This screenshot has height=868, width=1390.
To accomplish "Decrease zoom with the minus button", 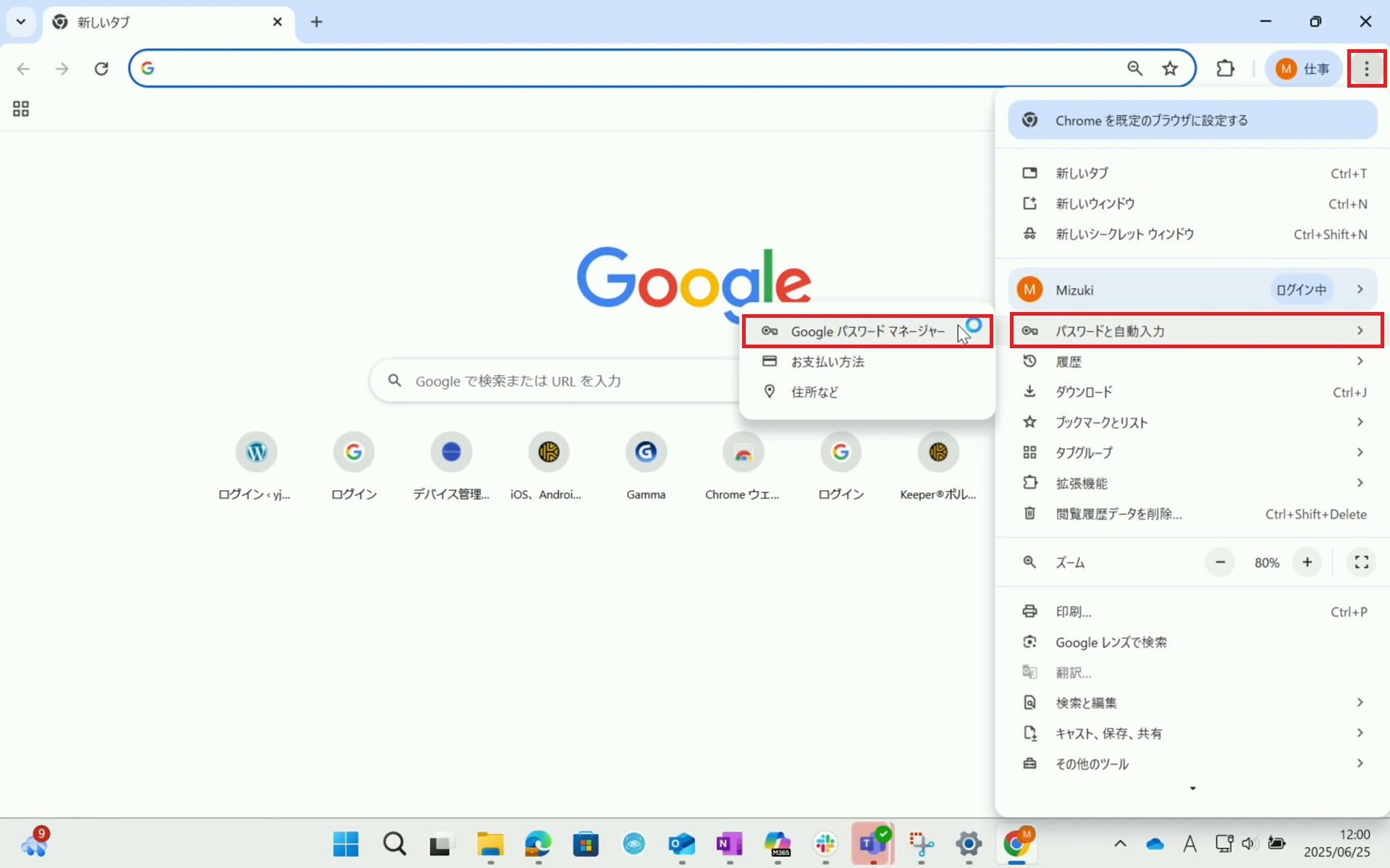I will (1220, 562).
